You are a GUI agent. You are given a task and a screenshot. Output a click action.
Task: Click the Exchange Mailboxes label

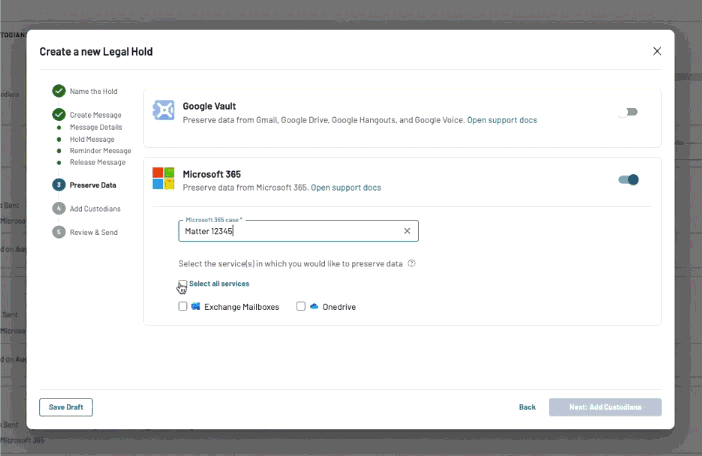[x=242, y=307]
